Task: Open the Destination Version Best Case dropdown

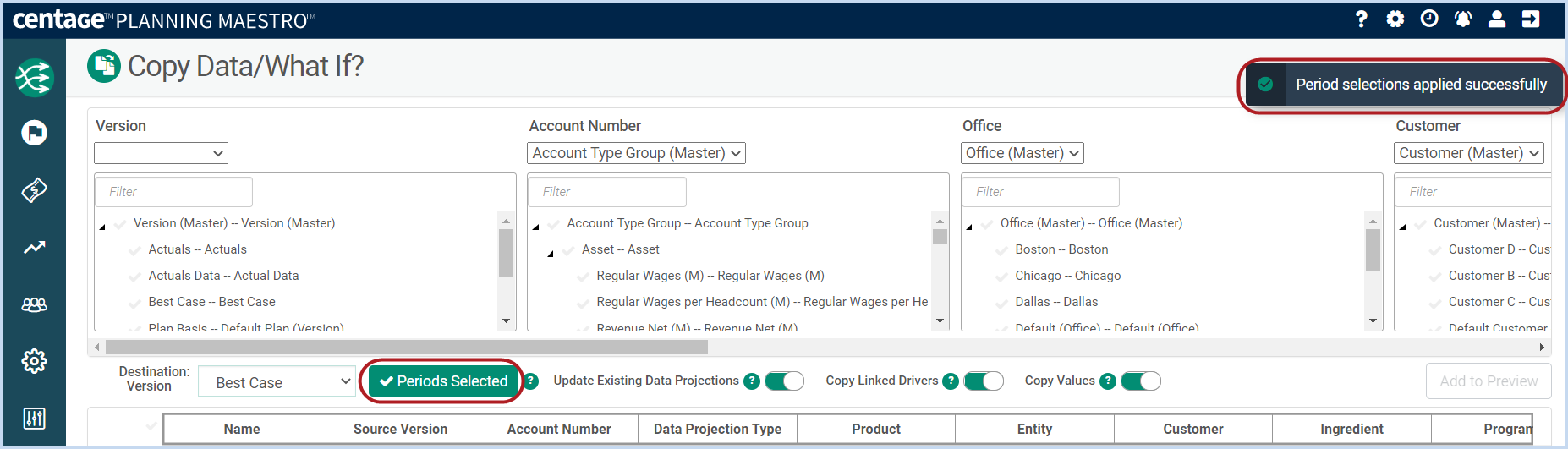Action: click(x=277, y=381)
